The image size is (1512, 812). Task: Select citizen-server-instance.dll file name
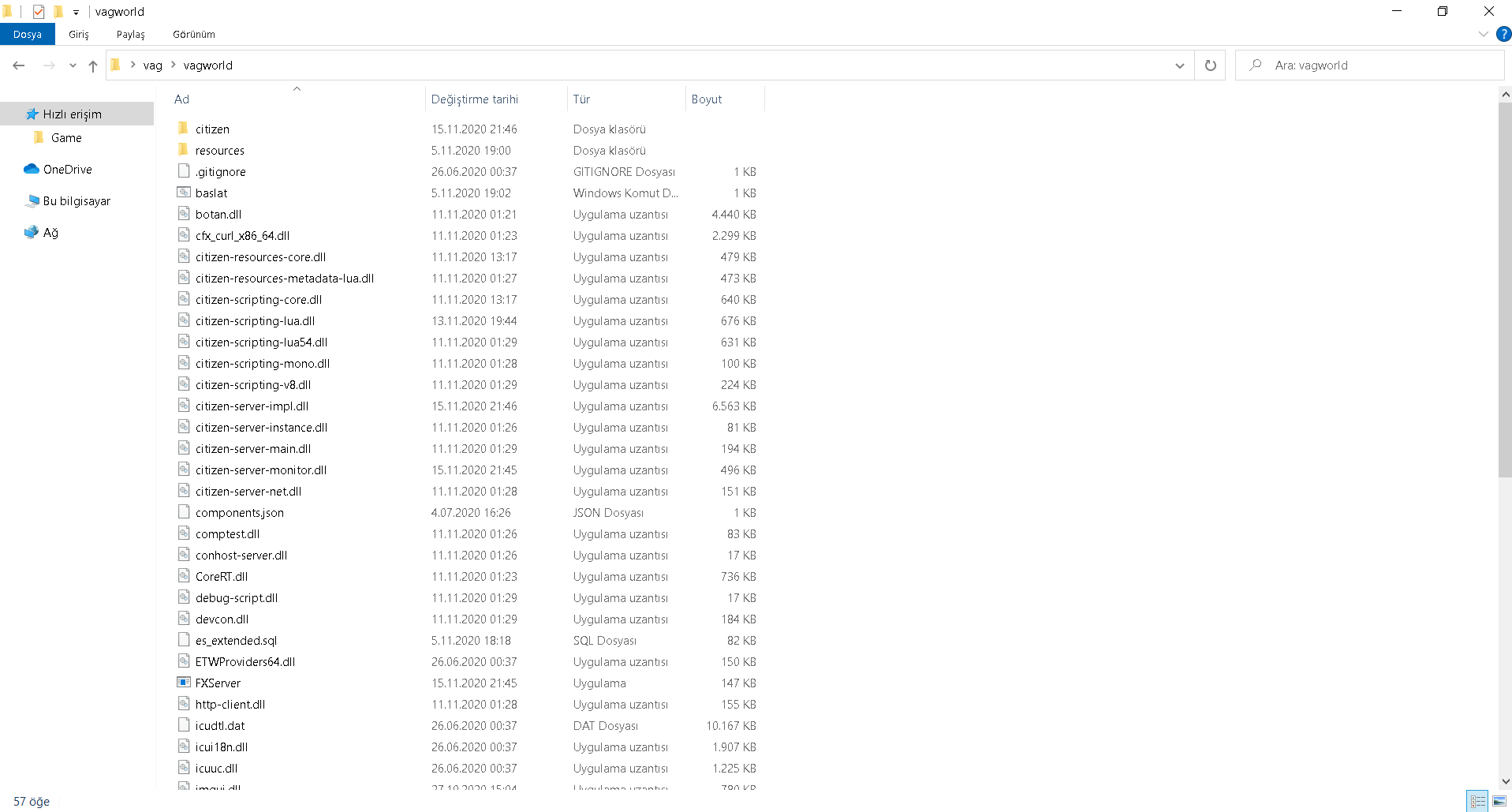pyautogui.click(x=262, y=428)
